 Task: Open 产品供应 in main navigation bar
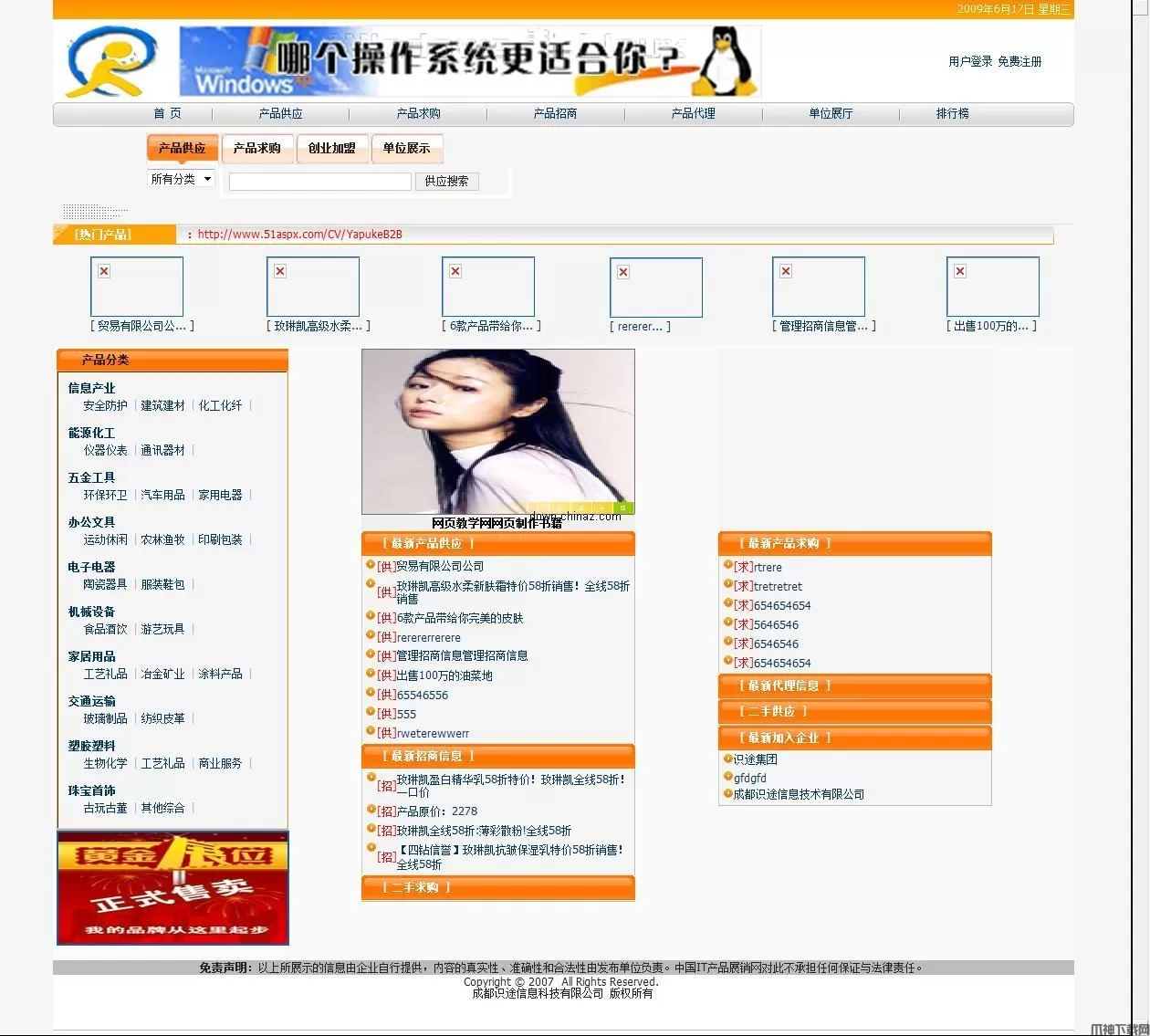280,113
